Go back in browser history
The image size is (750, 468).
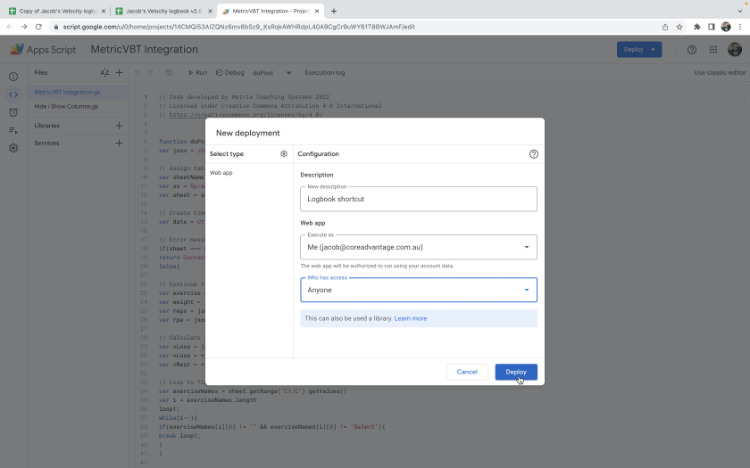10,27
